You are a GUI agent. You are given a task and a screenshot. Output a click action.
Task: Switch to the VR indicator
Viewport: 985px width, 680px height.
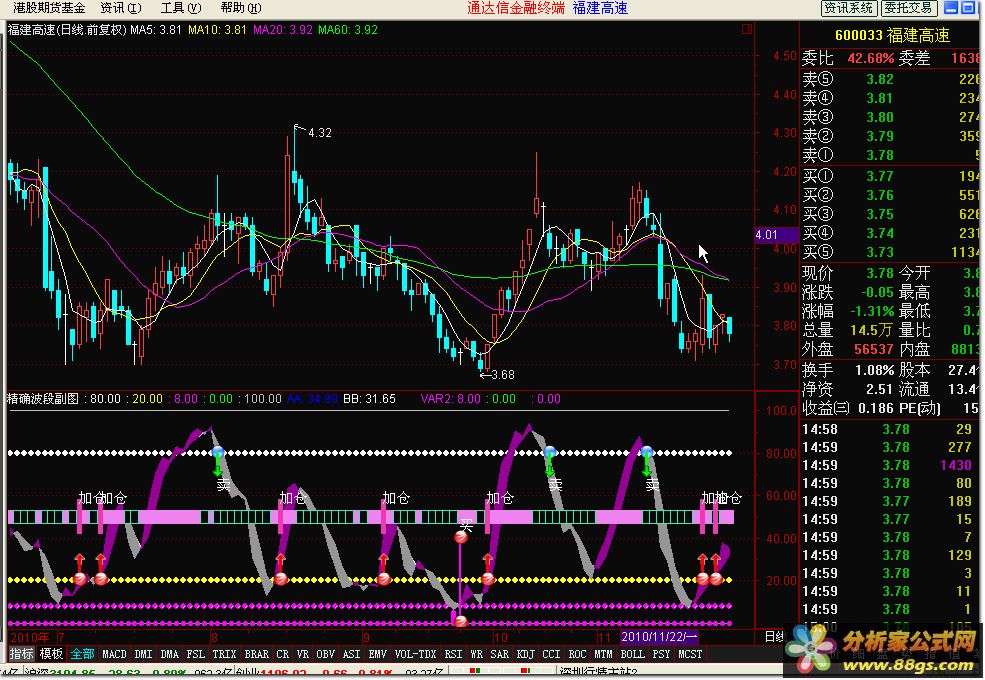(303, 654)
